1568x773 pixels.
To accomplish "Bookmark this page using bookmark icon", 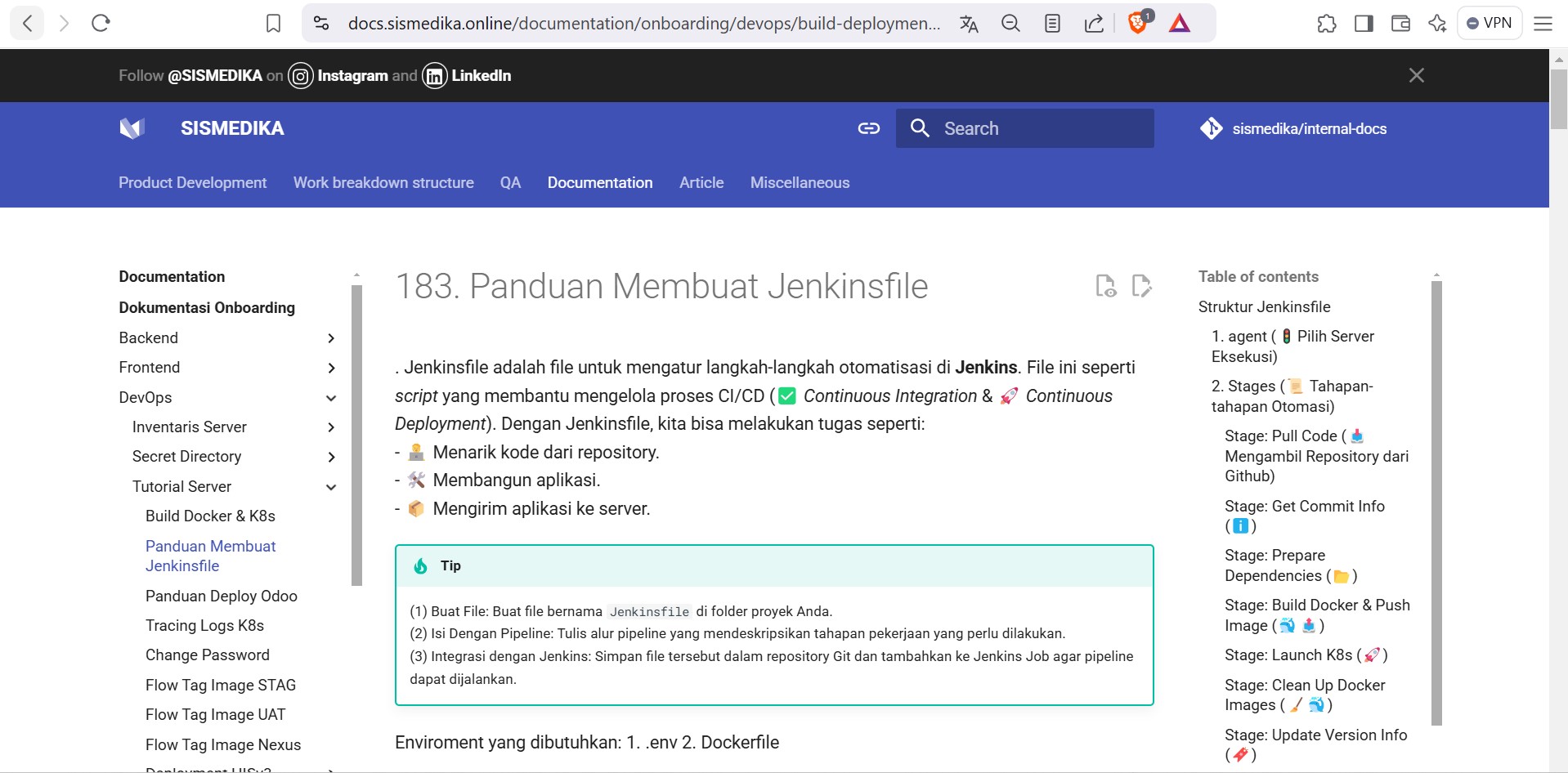I will tap(274, 24).
